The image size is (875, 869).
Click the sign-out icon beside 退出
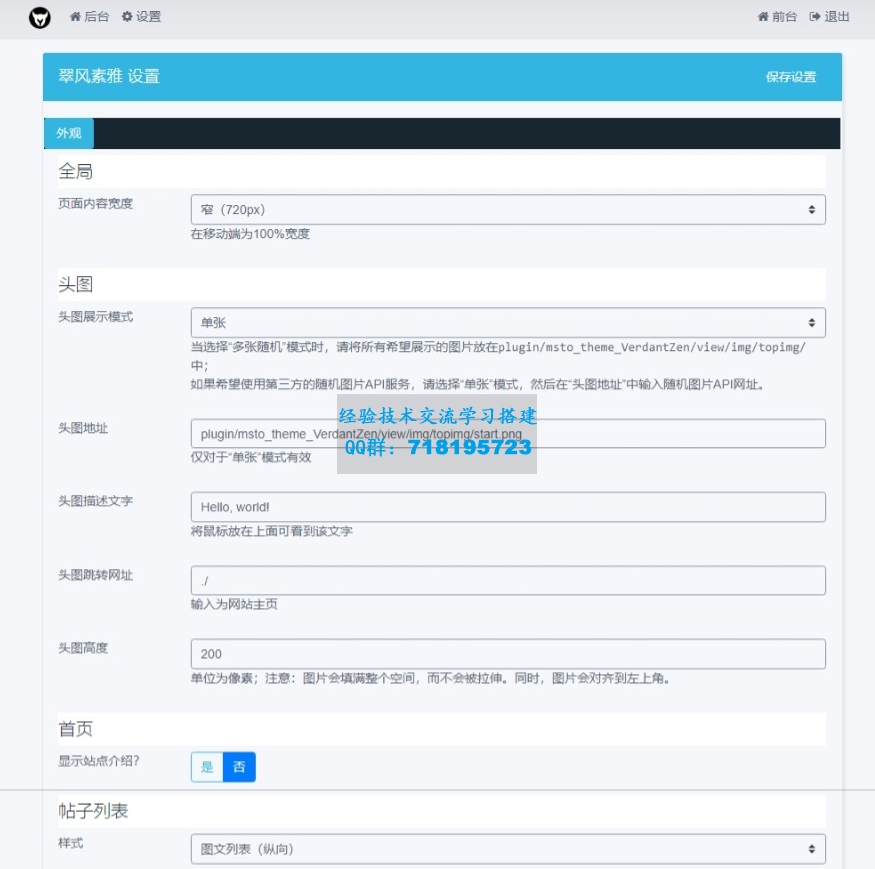[x=815, y=17]
